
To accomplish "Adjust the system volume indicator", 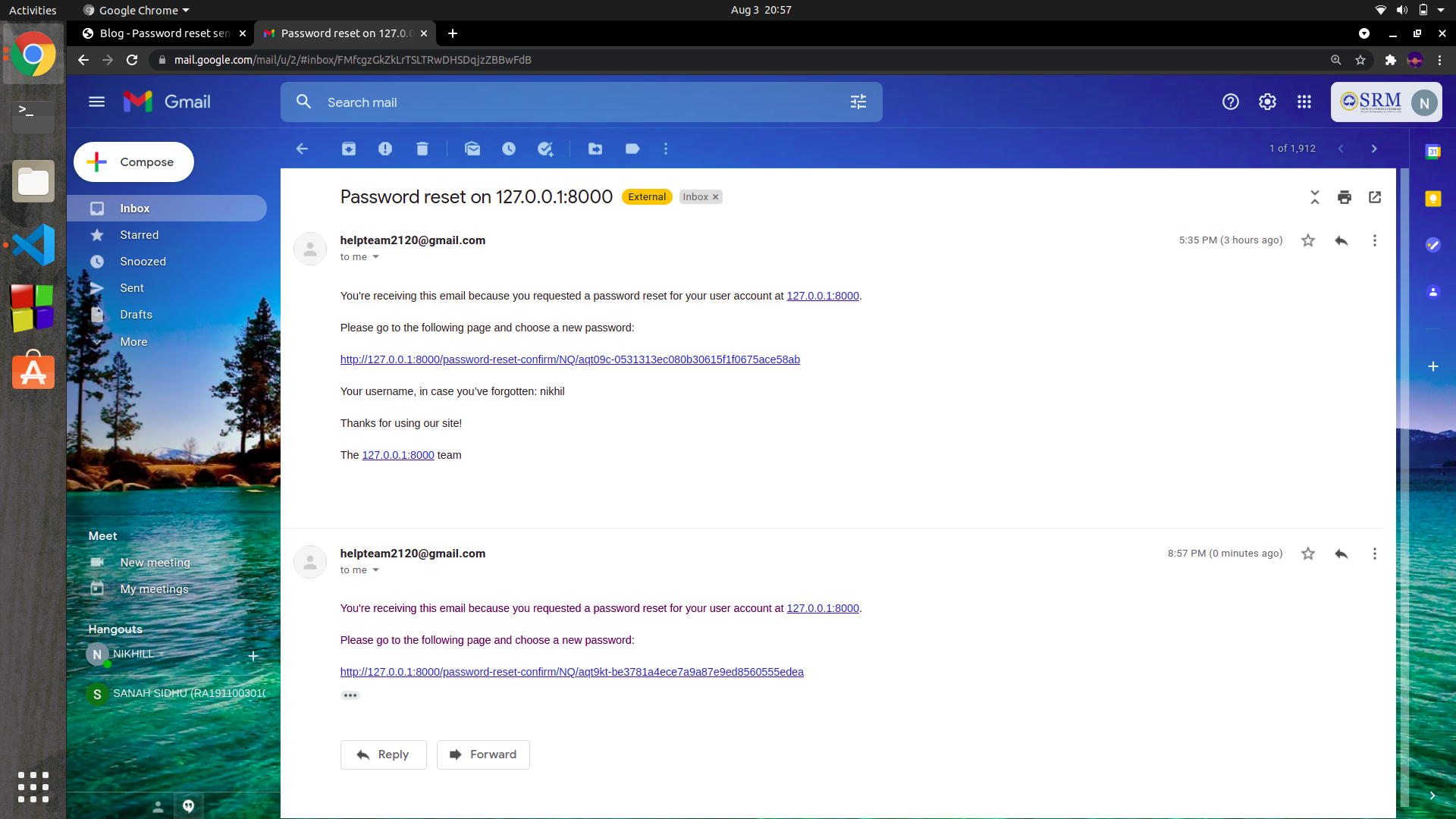I will tap(1401, 10).
